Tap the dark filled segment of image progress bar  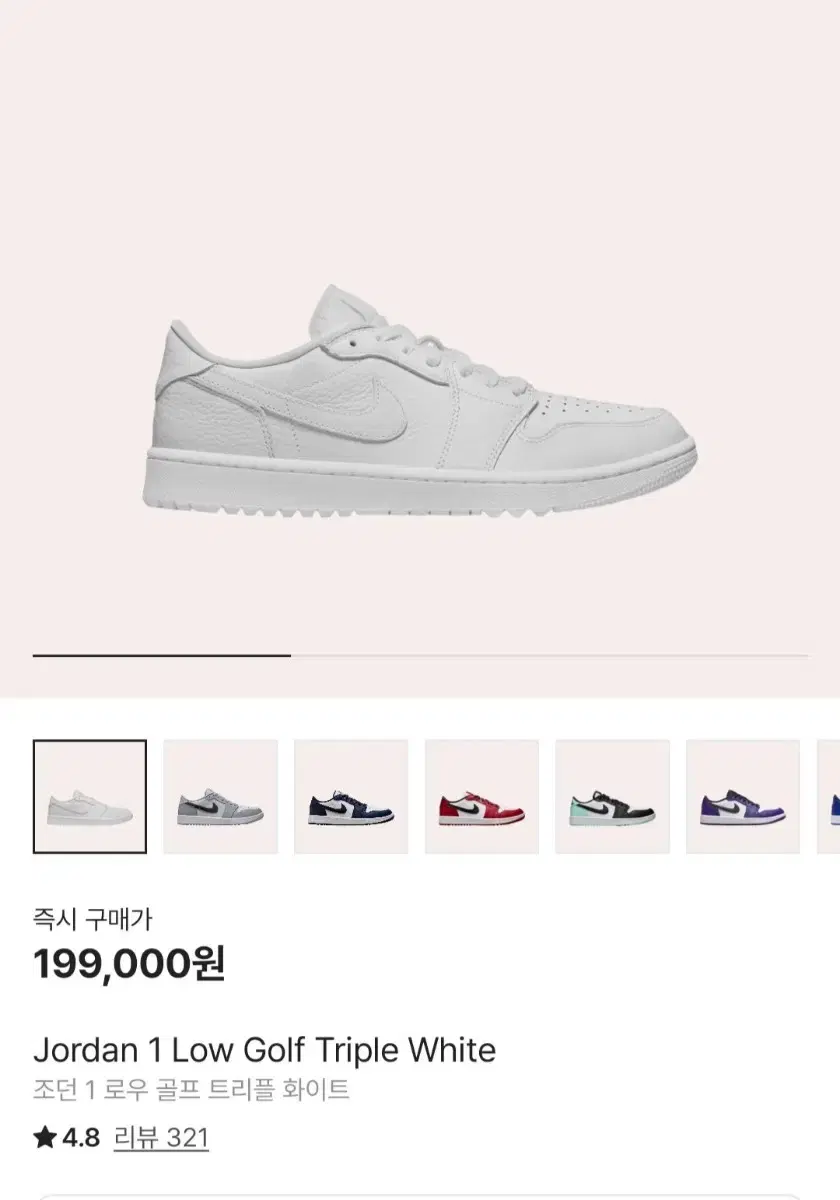[162, 655]
